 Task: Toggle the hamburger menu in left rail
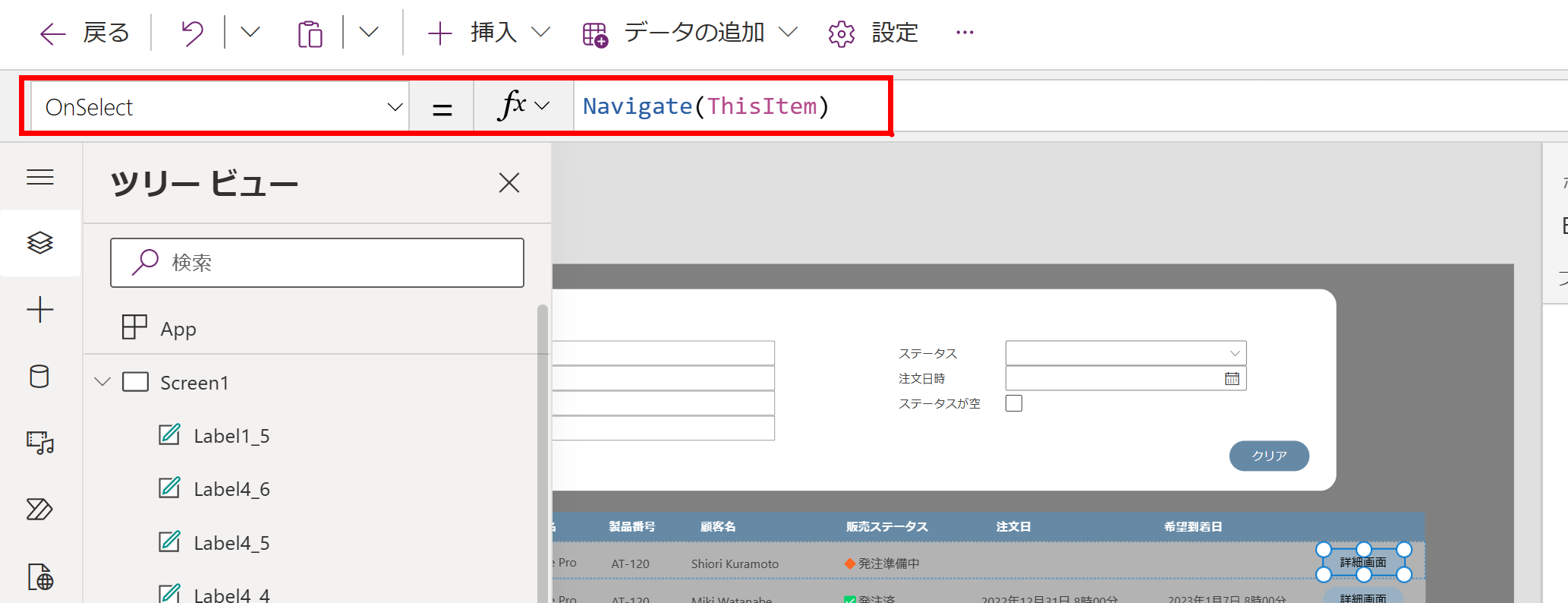pyautogui.click(x=40, y=177)
